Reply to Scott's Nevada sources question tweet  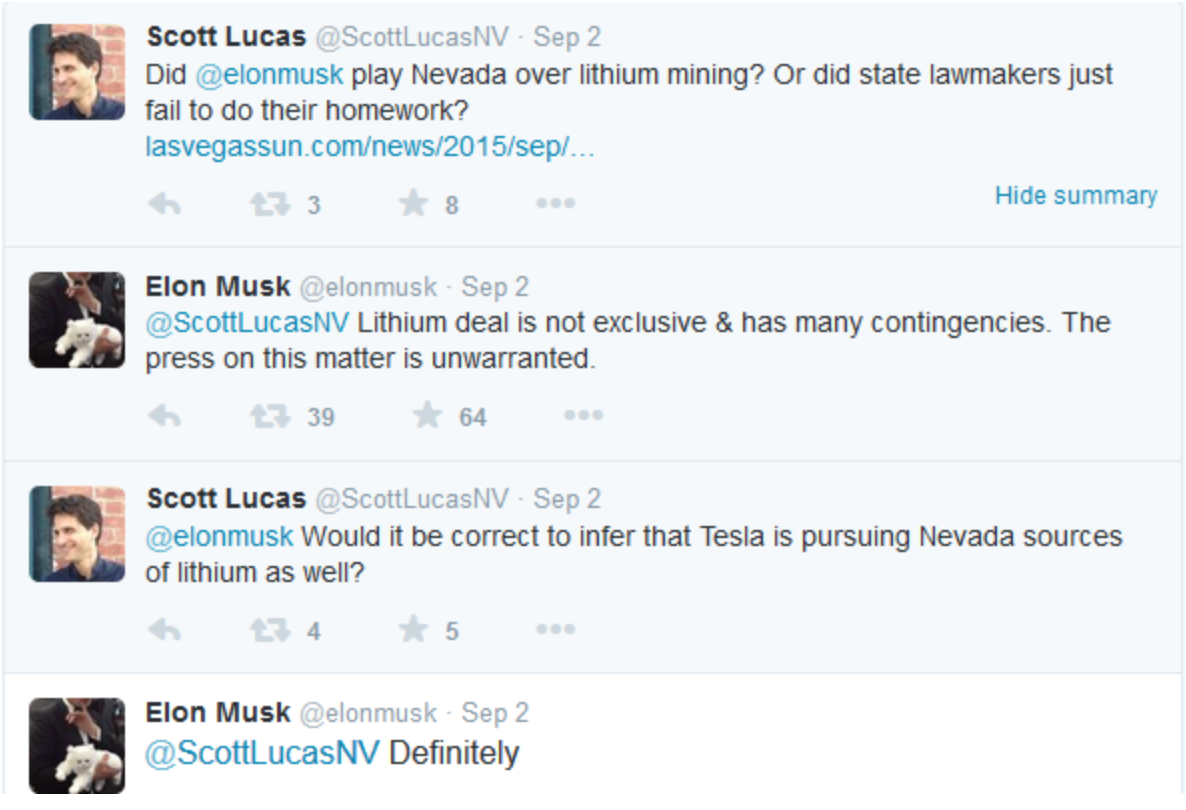(x=164, y=629)
